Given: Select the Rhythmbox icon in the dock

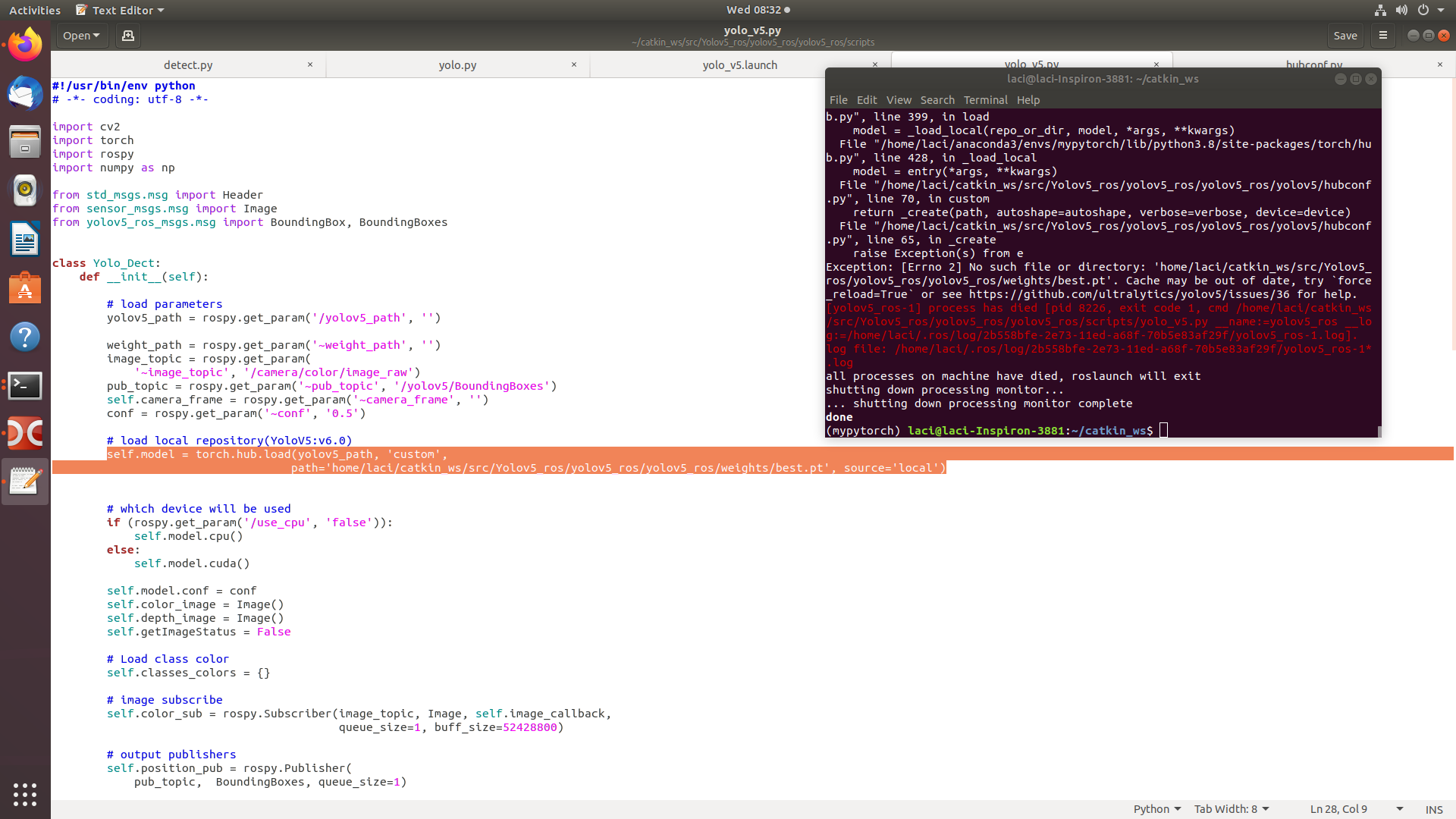Looking at the screenshot, I should click(25, 190).
